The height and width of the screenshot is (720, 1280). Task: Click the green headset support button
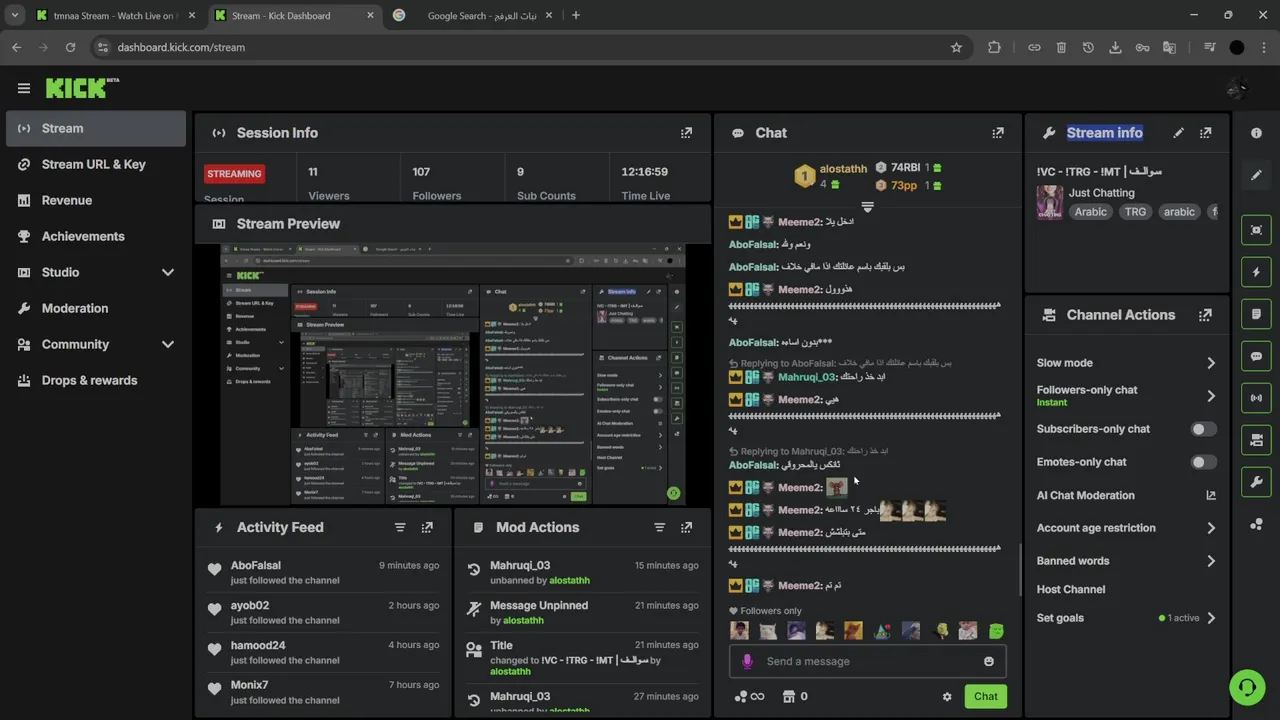point(1247,687)
